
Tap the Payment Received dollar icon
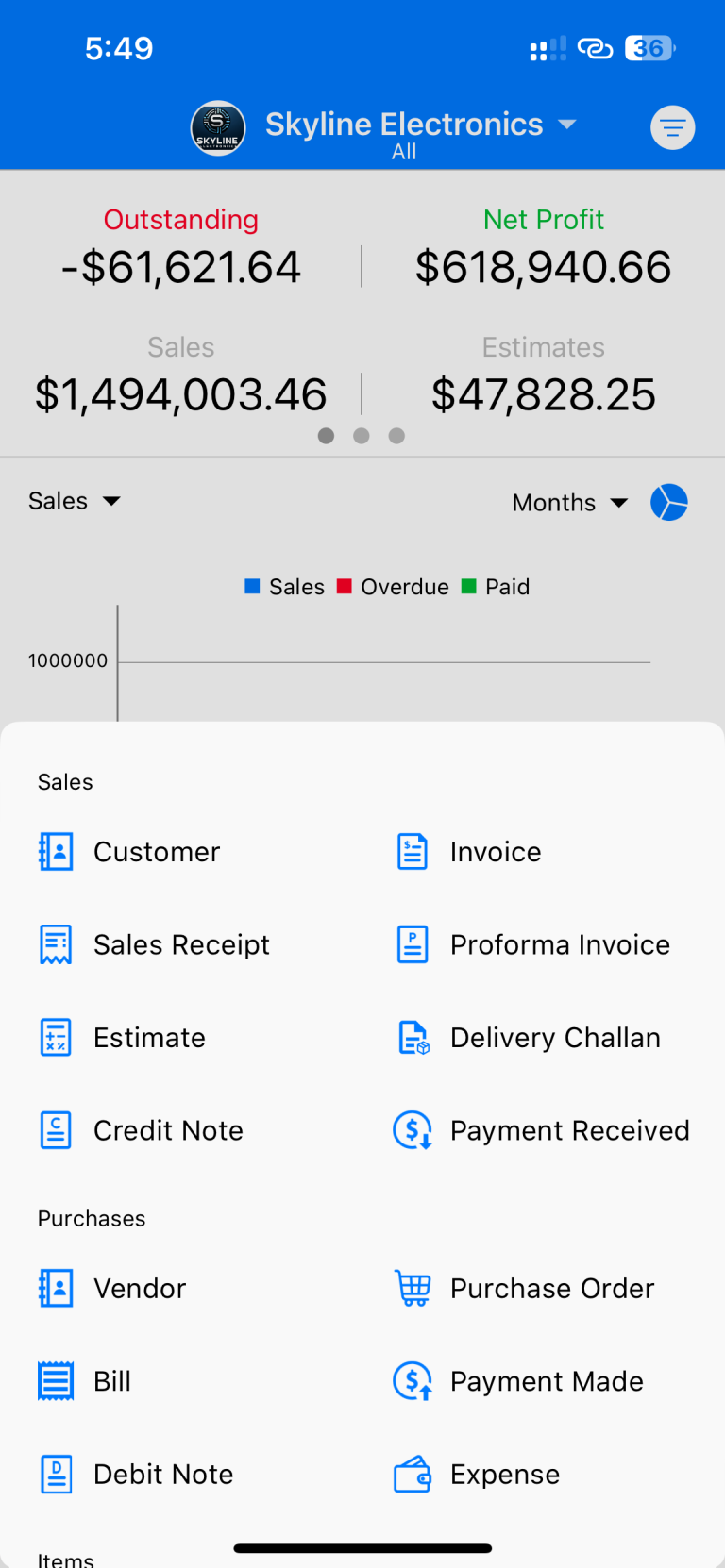coord(413,1130)
